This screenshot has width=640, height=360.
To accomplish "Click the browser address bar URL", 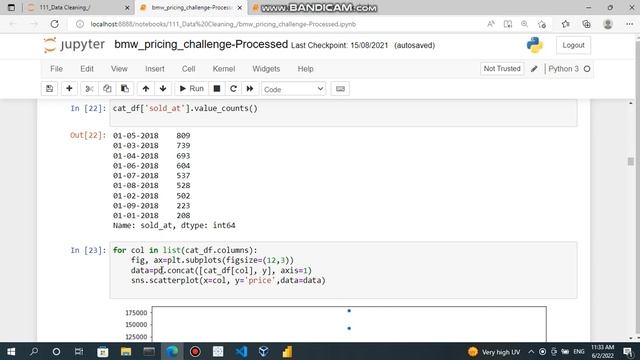I will point(223,24).
